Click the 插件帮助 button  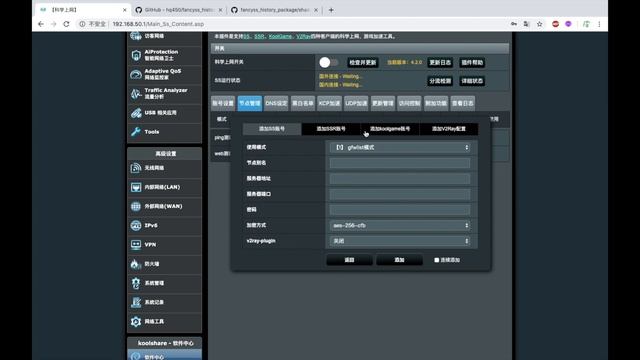coord(472,62)
